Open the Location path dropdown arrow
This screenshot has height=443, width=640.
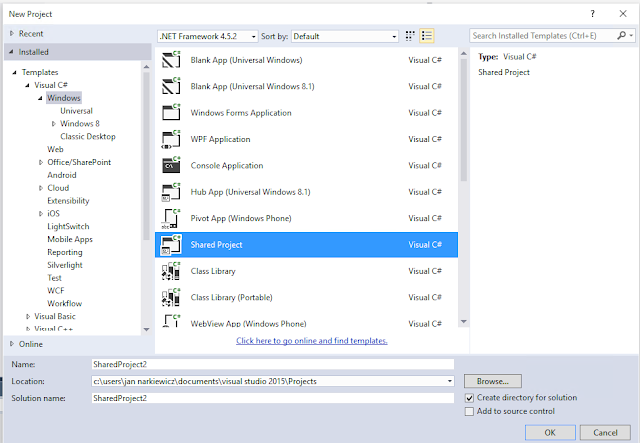click(x=449, y=381)
